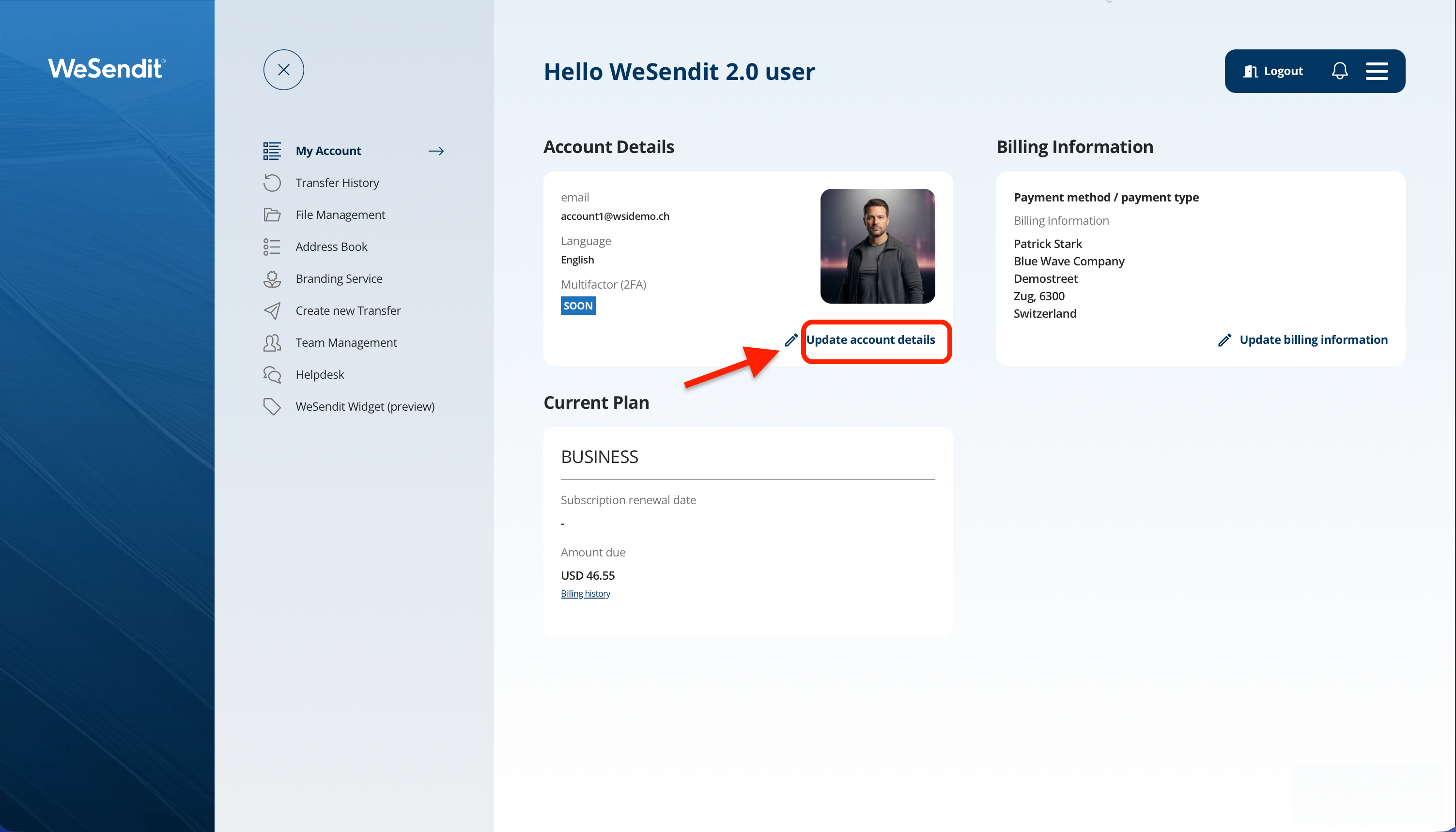Click the Helpdesk chat bubbles icon
Viewport: 1456px width, 832px height.
[x=272, y=375]
